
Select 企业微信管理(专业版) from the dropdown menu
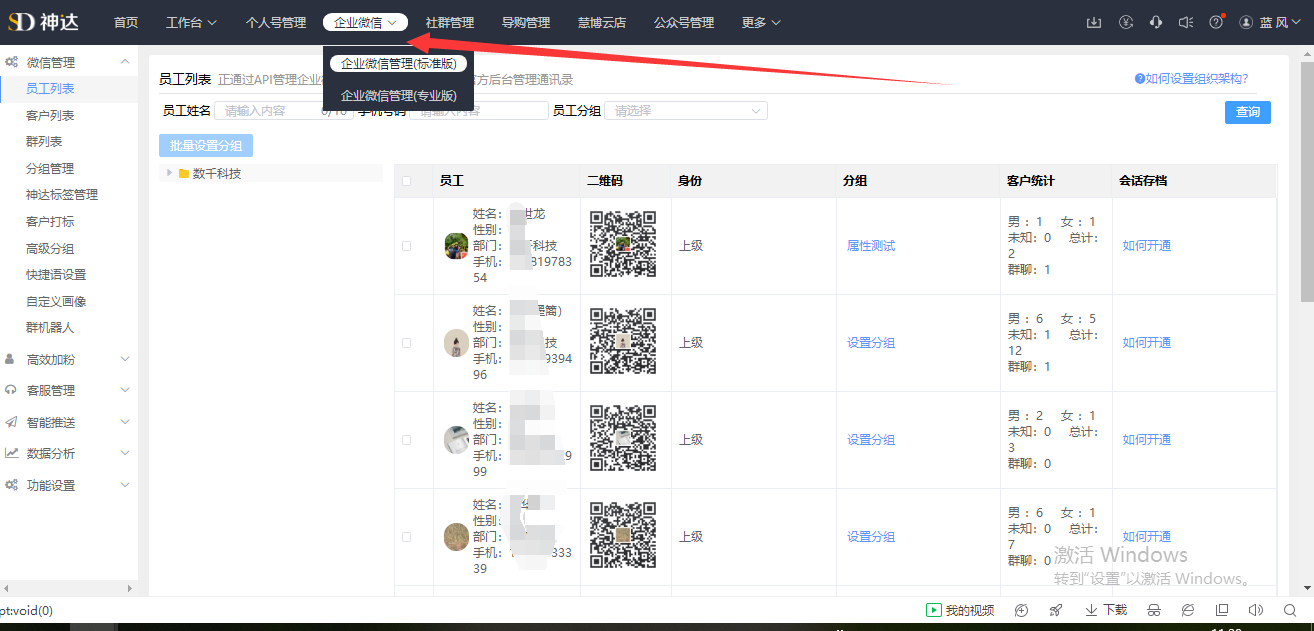pos(399,96)
